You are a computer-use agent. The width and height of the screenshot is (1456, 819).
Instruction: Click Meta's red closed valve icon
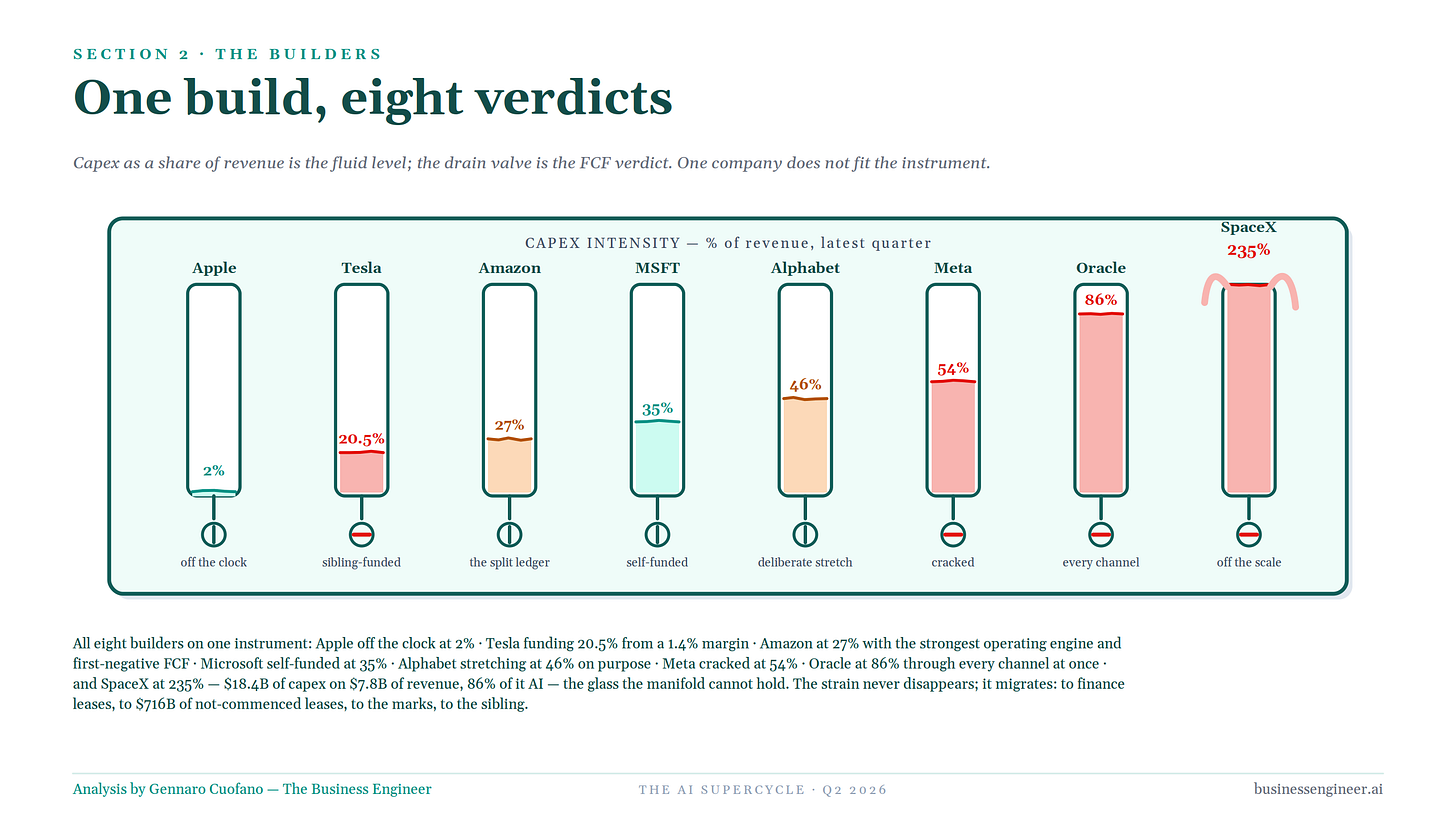[x=953, y=534]
